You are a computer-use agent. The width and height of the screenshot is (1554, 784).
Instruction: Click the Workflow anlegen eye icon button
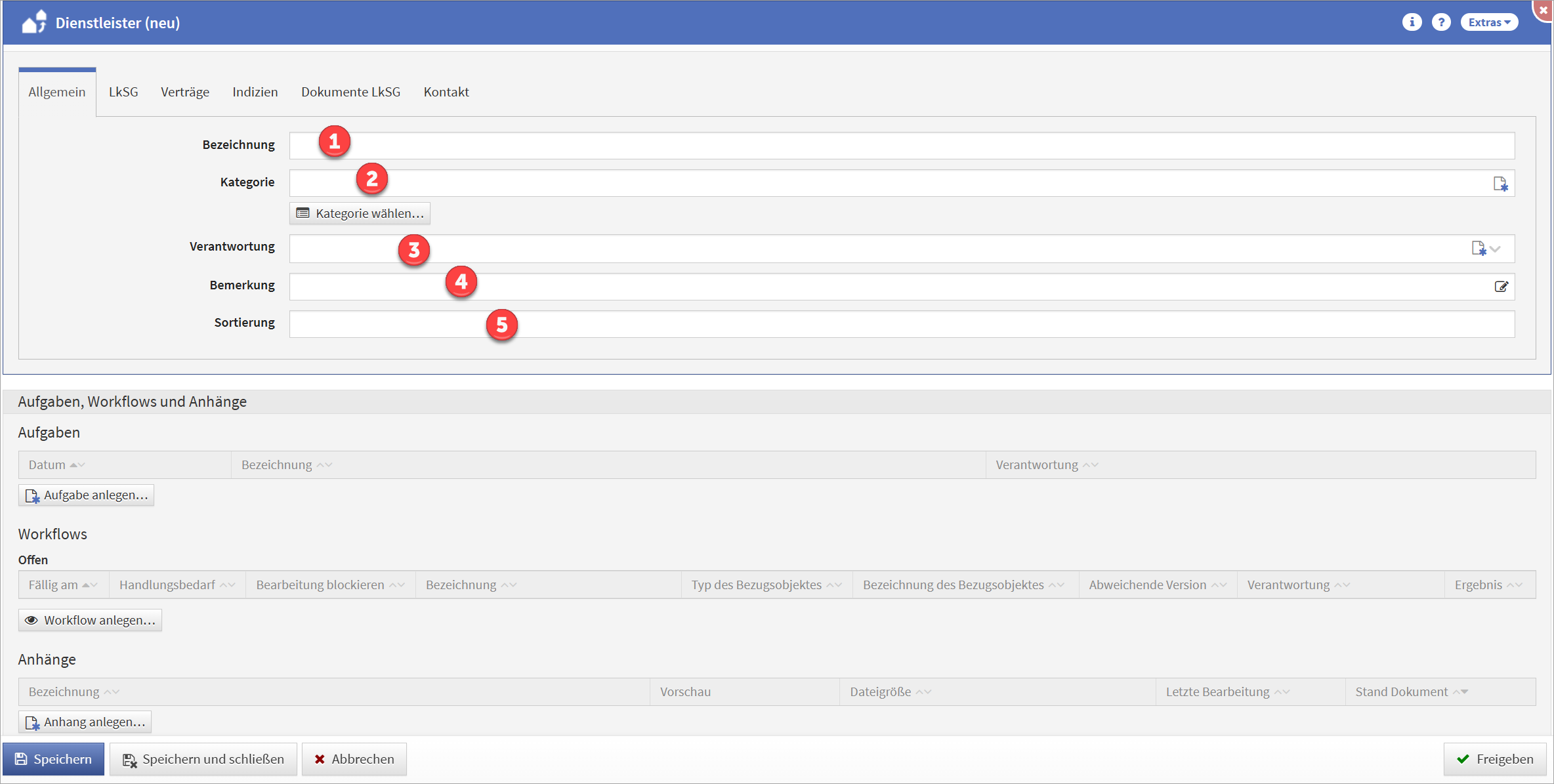pos(90,620)
